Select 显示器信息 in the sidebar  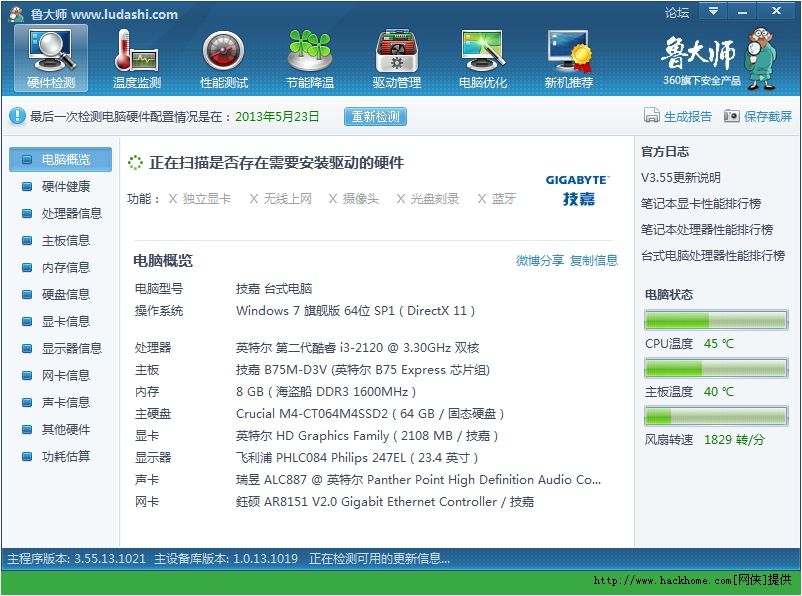[60, 349]
